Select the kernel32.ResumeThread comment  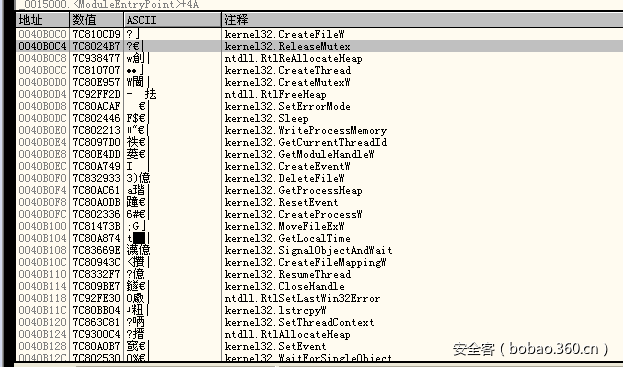(x=288, y=274)
